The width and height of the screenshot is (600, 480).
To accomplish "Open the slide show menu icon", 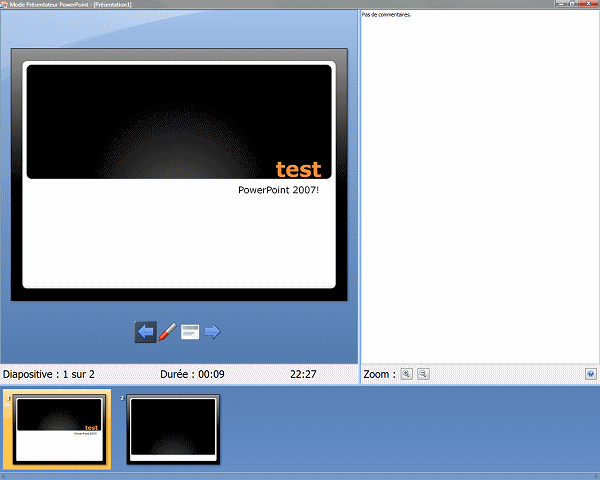I will pos(190,332).
